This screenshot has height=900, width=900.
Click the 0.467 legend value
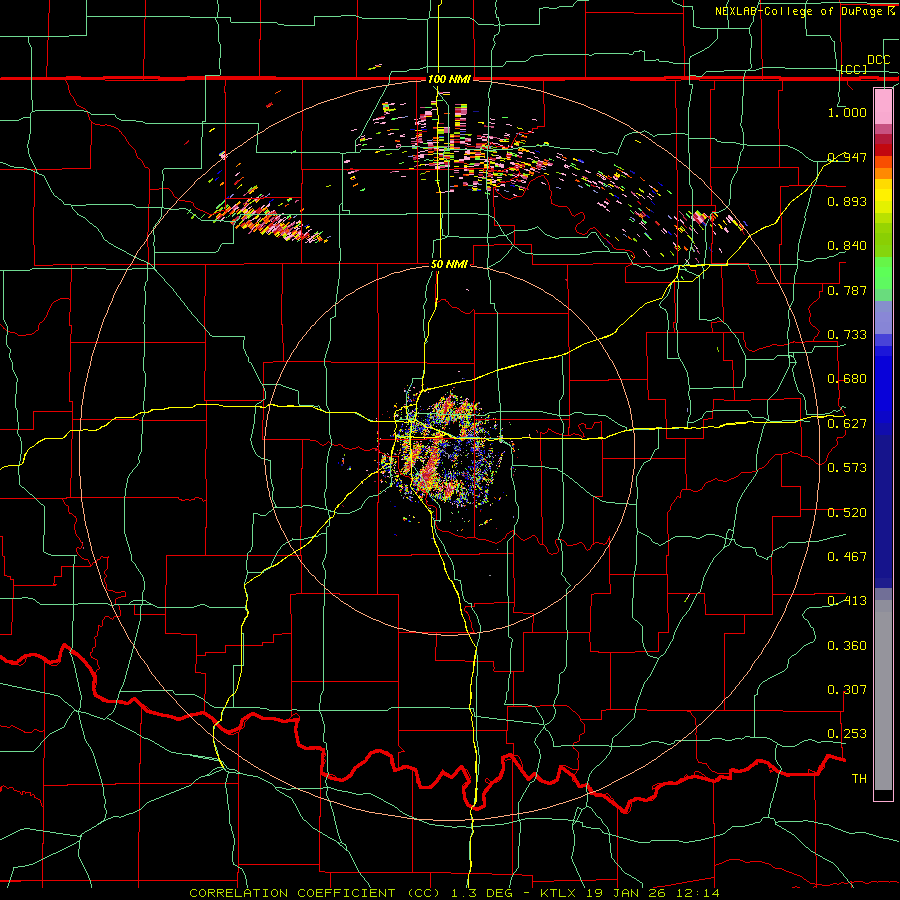pos(847,557)
